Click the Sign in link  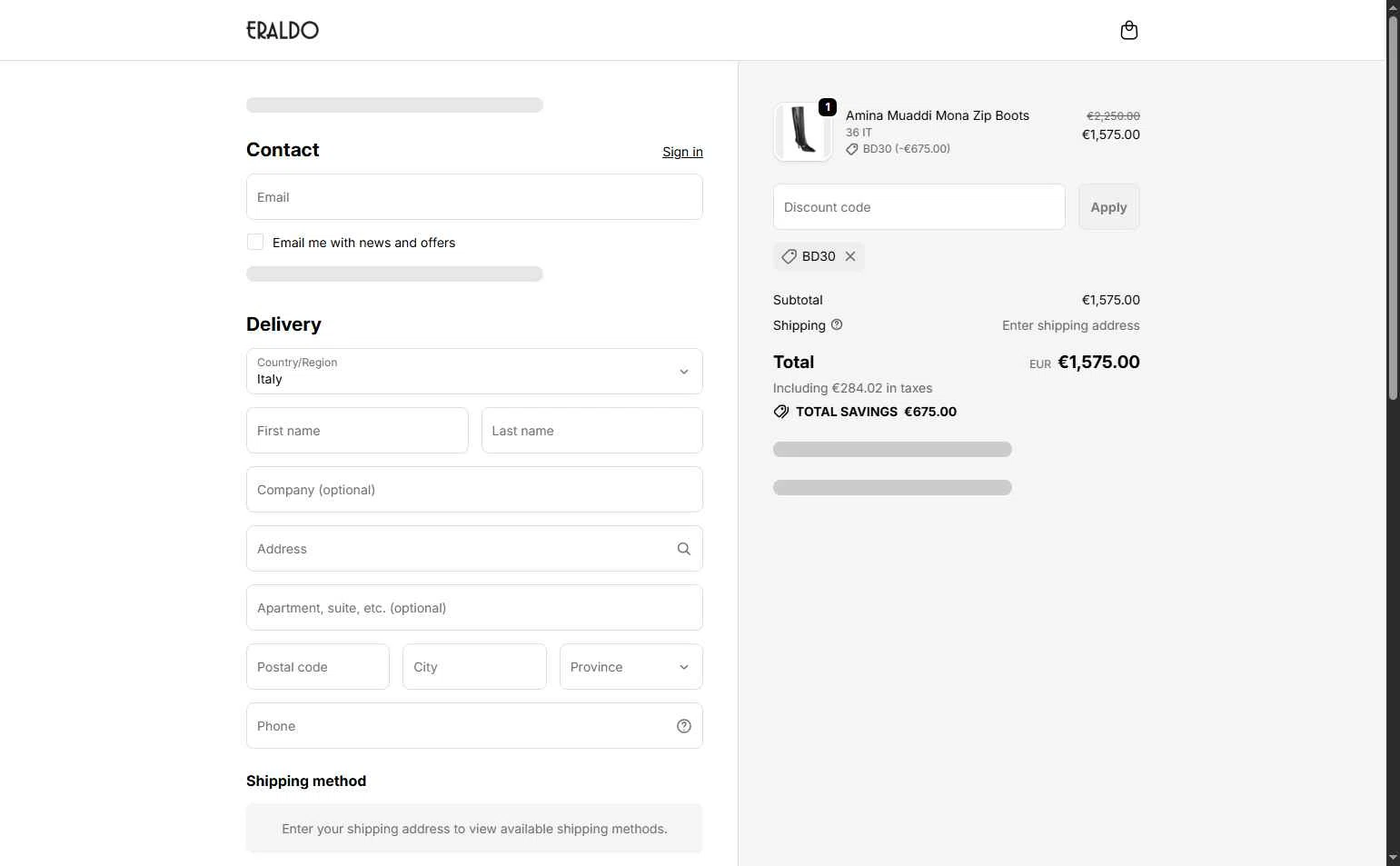pyautogui.click(x=682, y=152)
